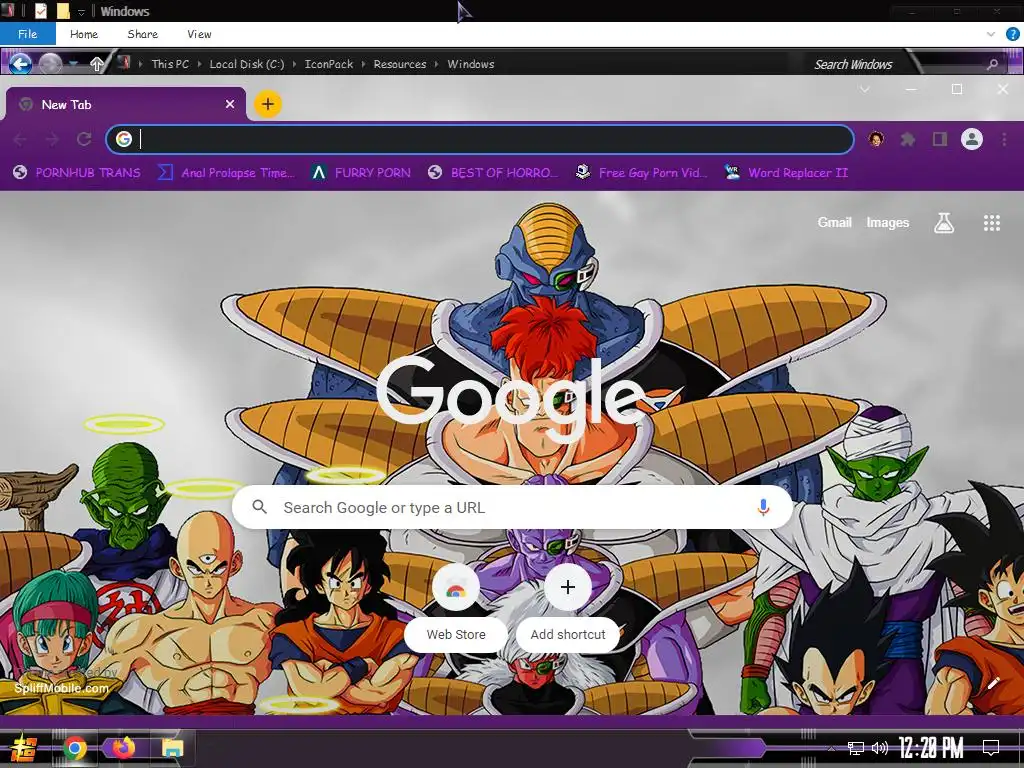Viewport: 1024px width, 768px height.
Task: Click the network tray icon
Action: [855, 748]
